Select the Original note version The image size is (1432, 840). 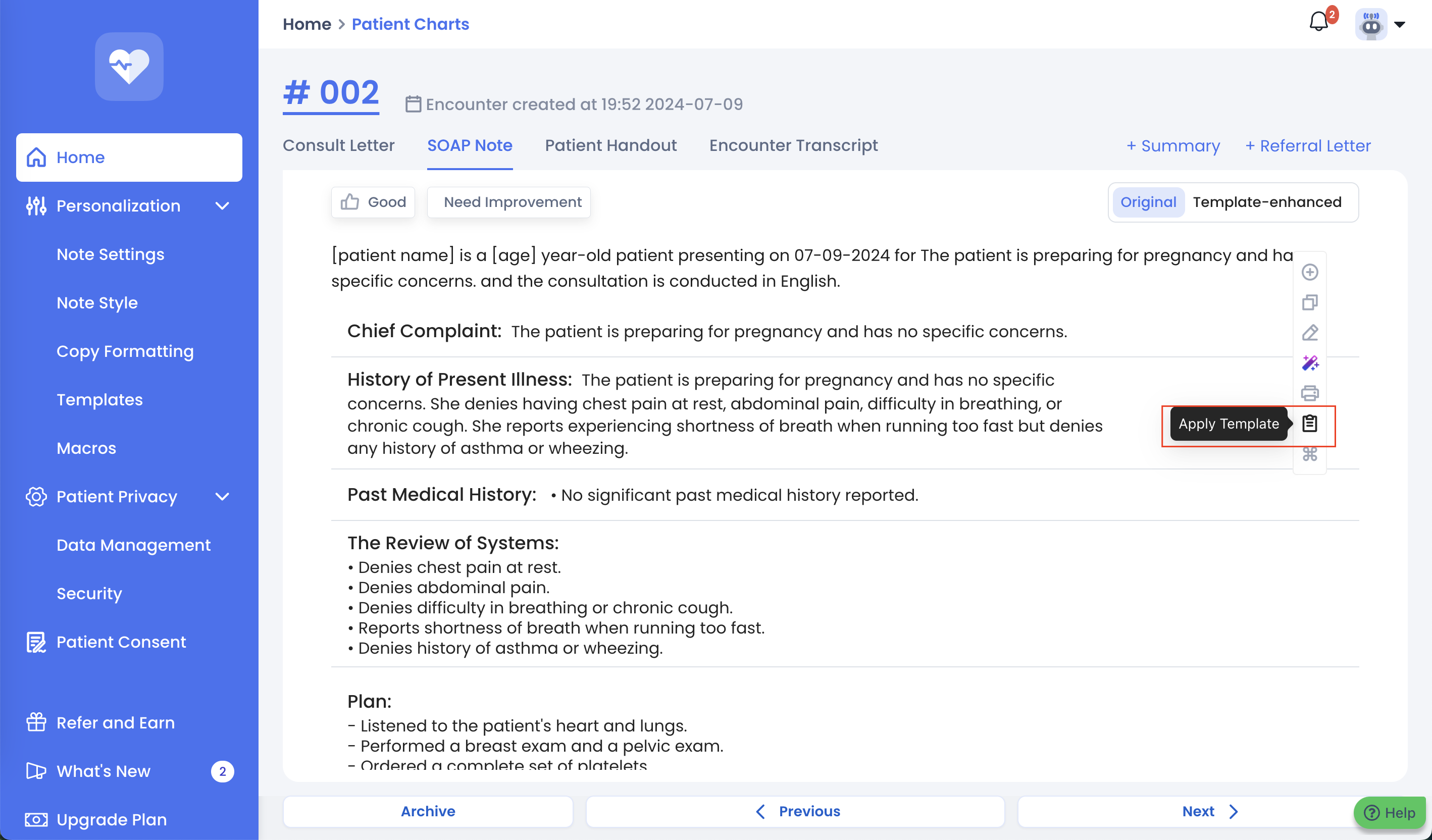1148,202
